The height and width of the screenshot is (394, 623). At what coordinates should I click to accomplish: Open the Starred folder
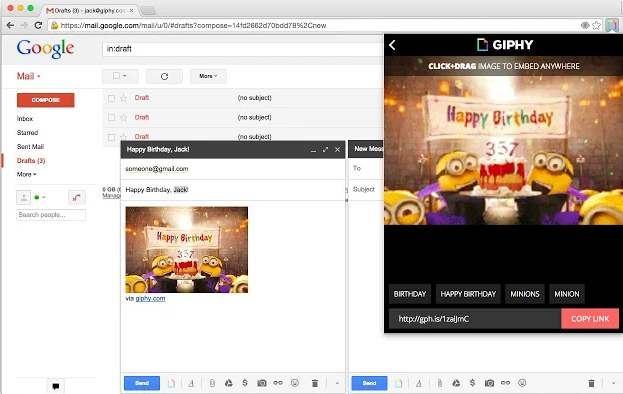(27, 133)
